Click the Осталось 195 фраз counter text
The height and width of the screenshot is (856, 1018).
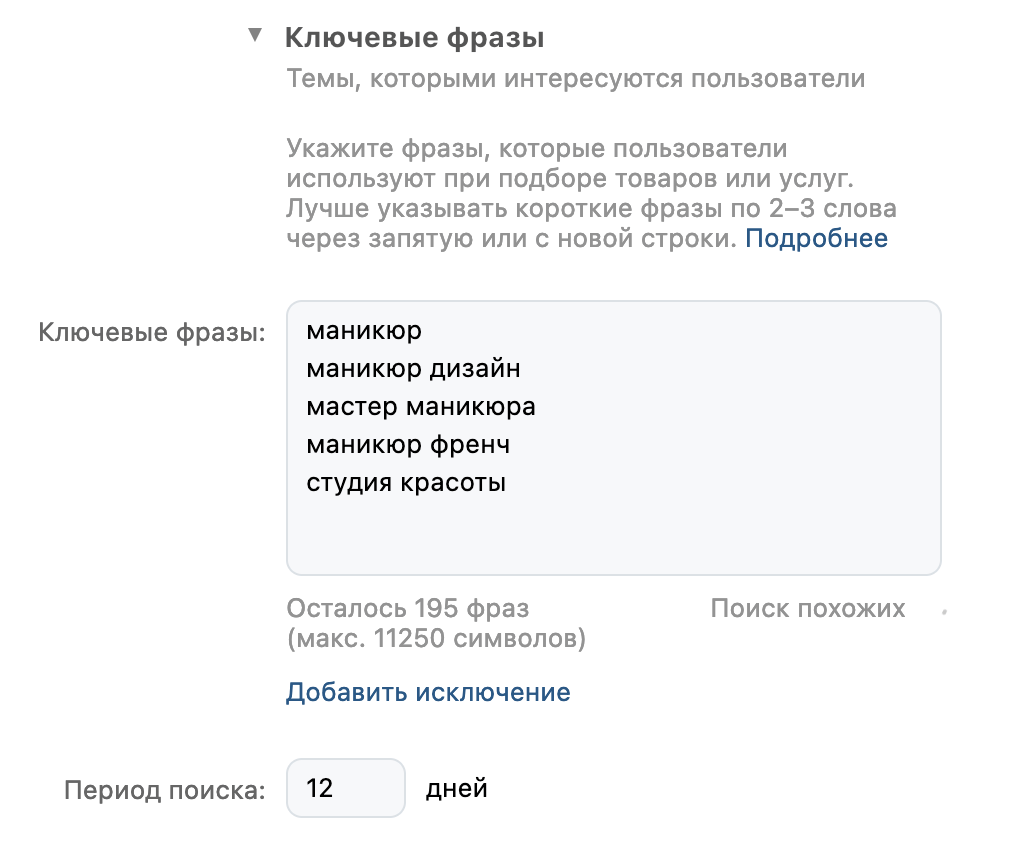(x=408, y=608)
